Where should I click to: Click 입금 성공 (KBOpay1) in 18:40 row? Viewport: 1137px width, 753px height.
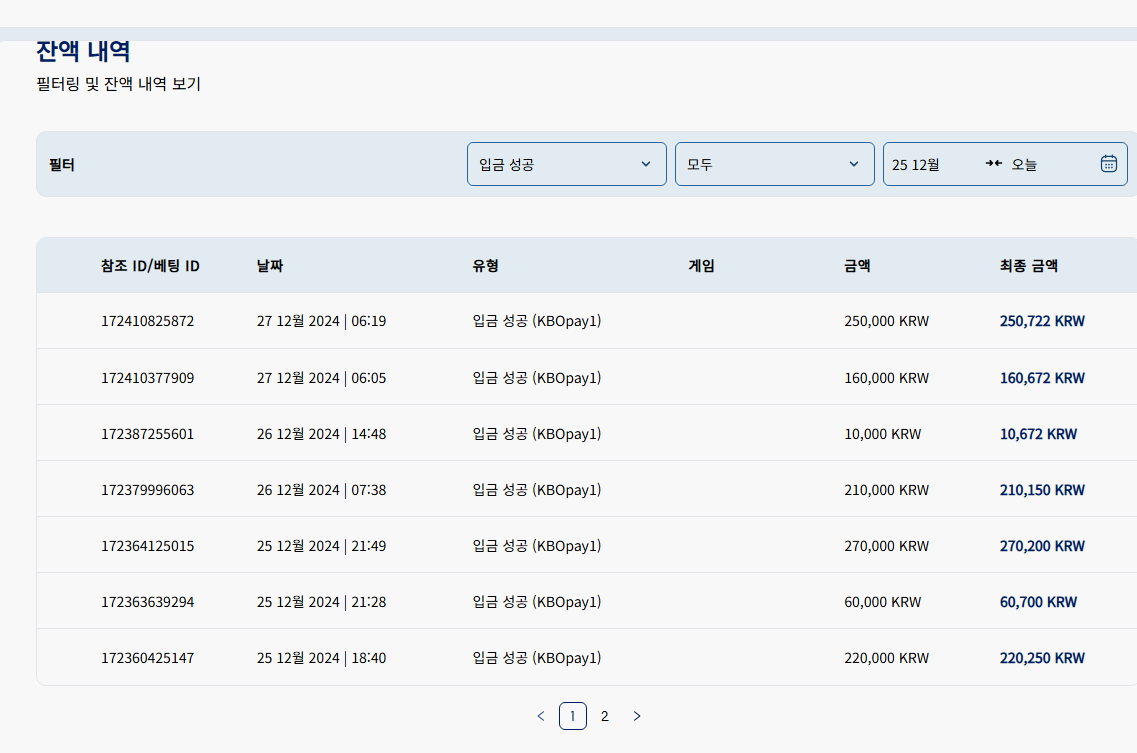pyautogui.click(x=537, y=658)
